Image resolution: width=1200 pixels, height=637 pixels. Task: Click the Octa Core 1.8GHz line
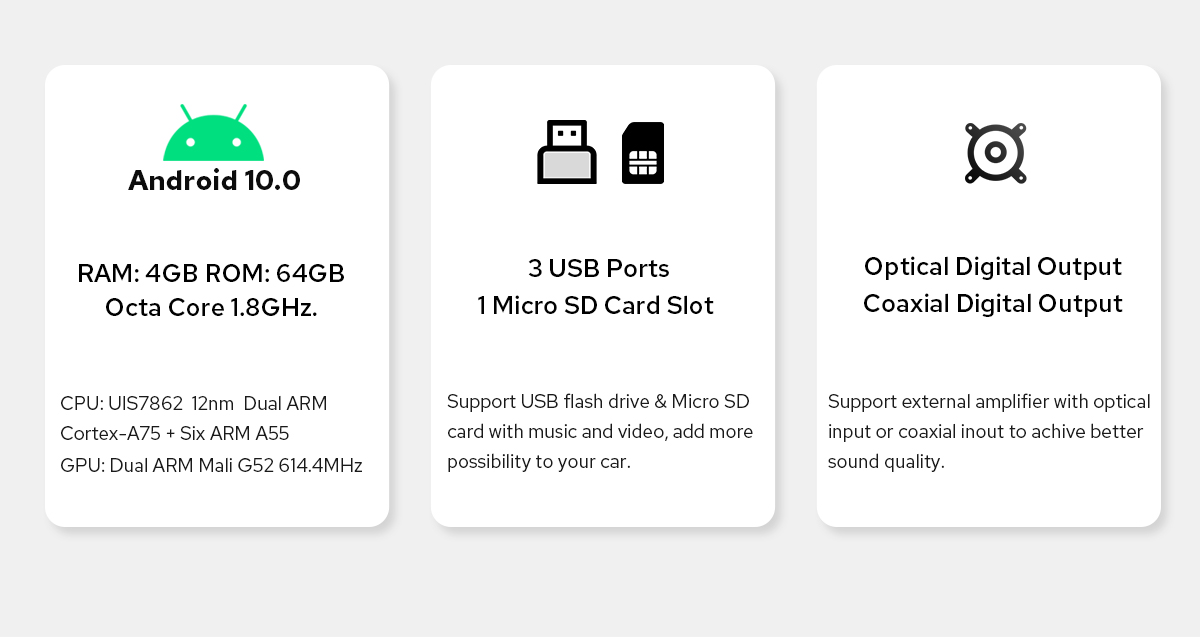[211, 308]
